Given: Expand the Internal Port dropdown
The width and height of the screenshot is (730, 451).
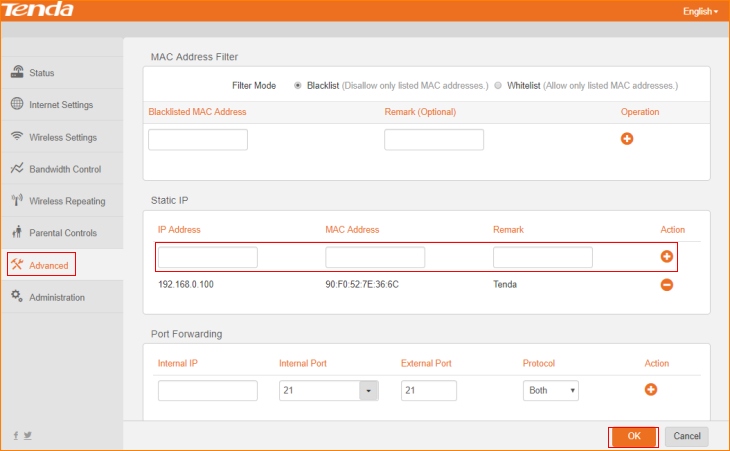Looking at the screenshot, I should click(368, 391).
